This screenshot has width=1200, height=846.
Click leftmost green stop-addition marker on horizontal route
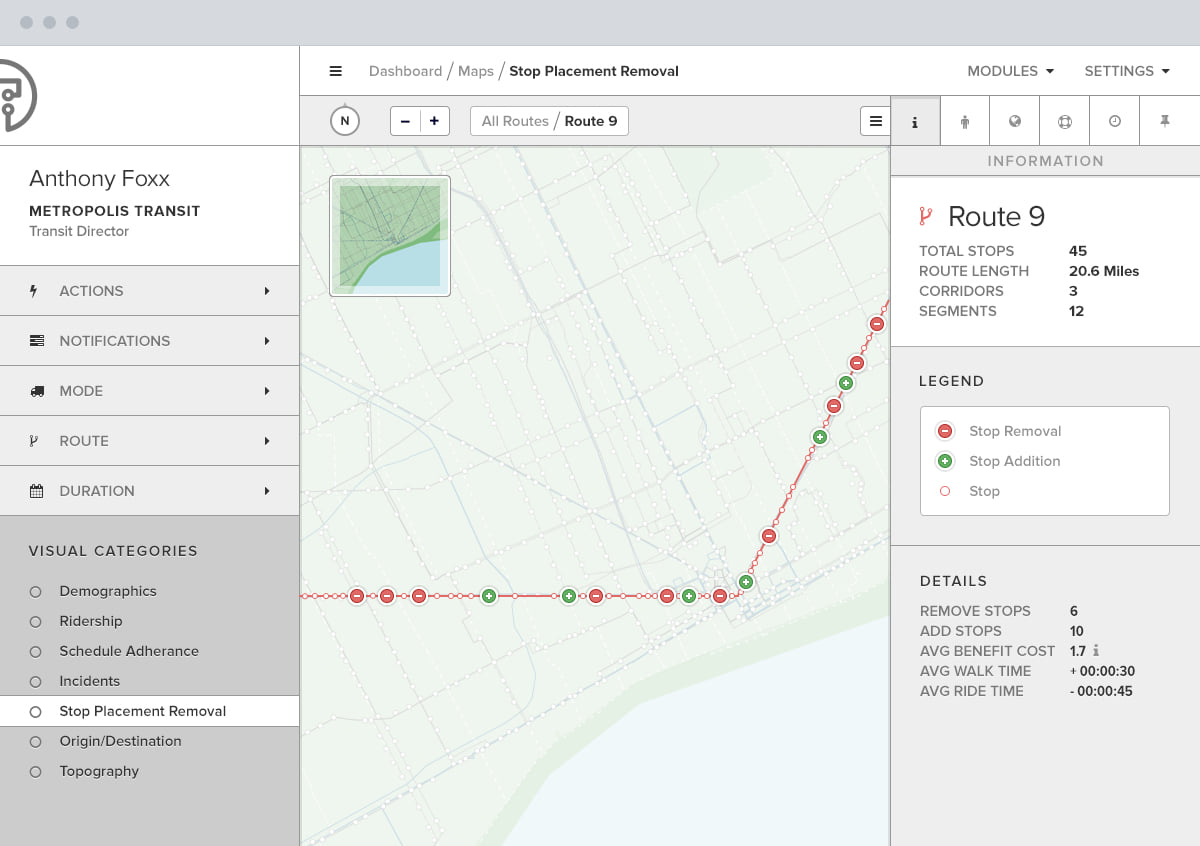[489, 596]
